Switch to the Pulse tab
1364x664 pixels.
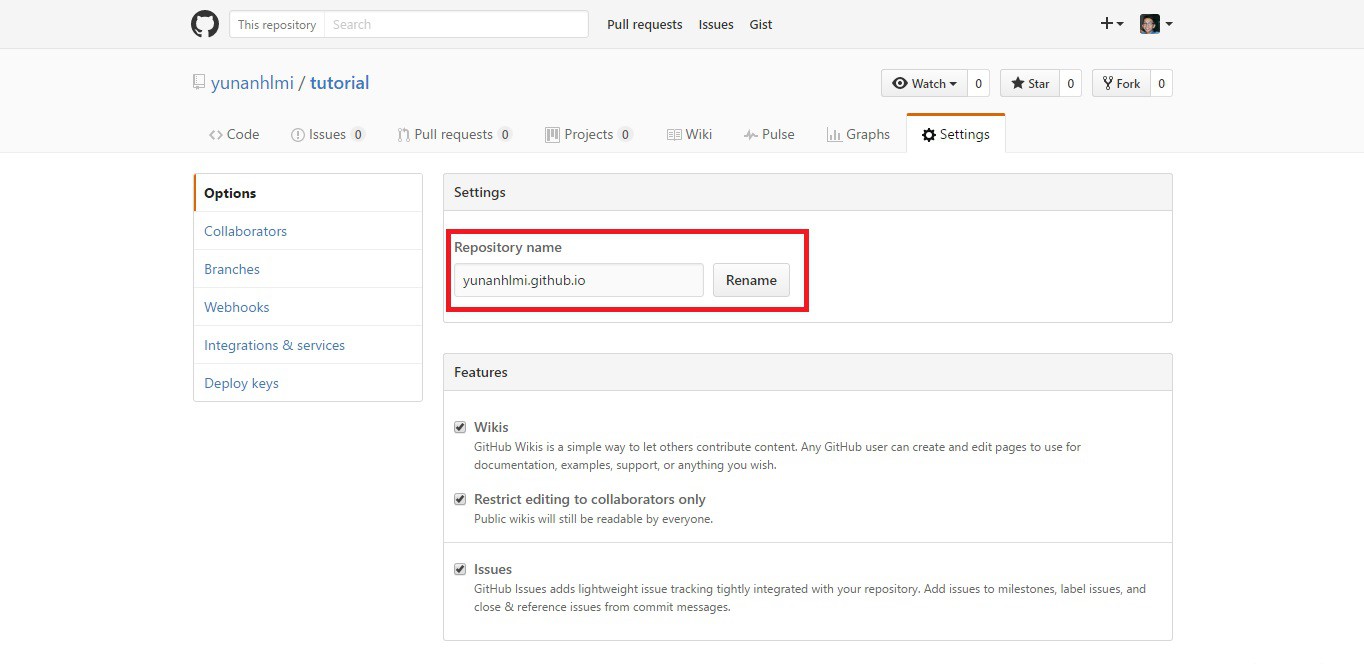pos(768,134)
